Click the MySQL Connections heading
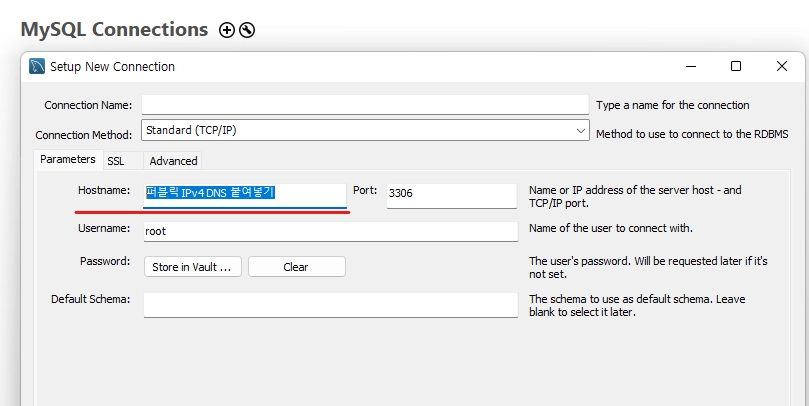 (114, 29)
